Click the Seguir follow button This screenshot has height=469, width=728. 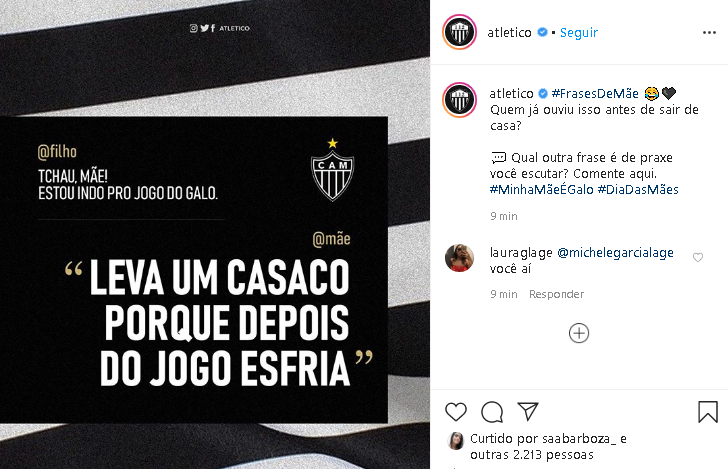(x=578, y=33)
